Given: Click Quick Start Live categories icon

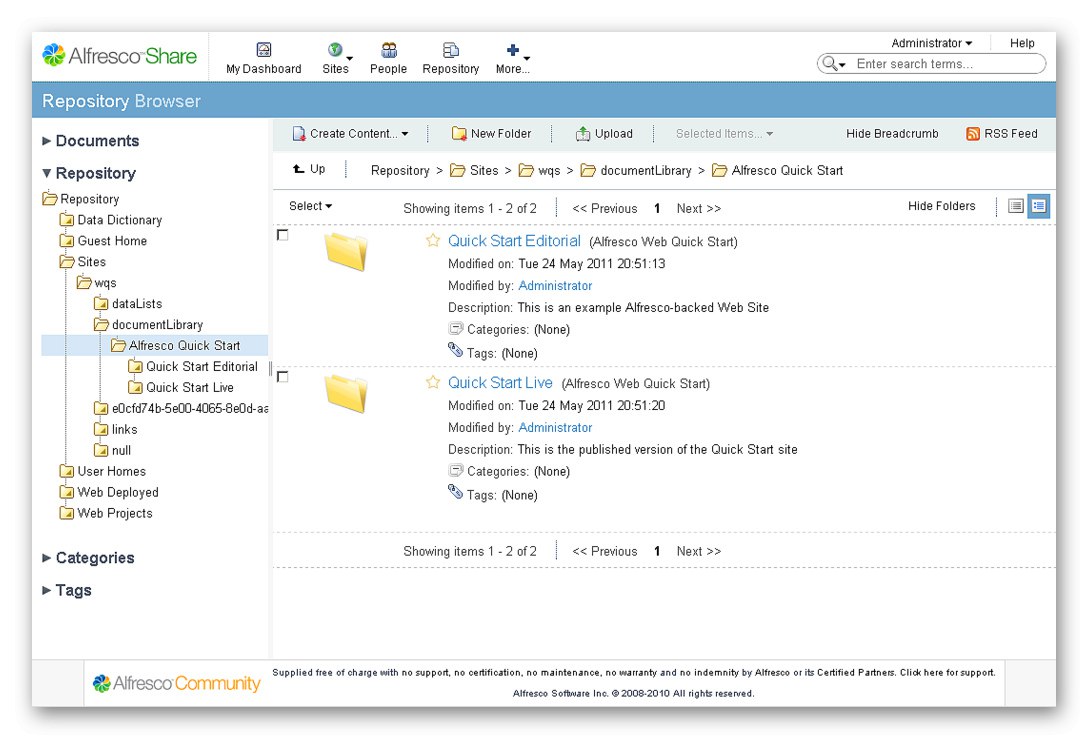Looking at the screenshot, I should click(456, 471).
